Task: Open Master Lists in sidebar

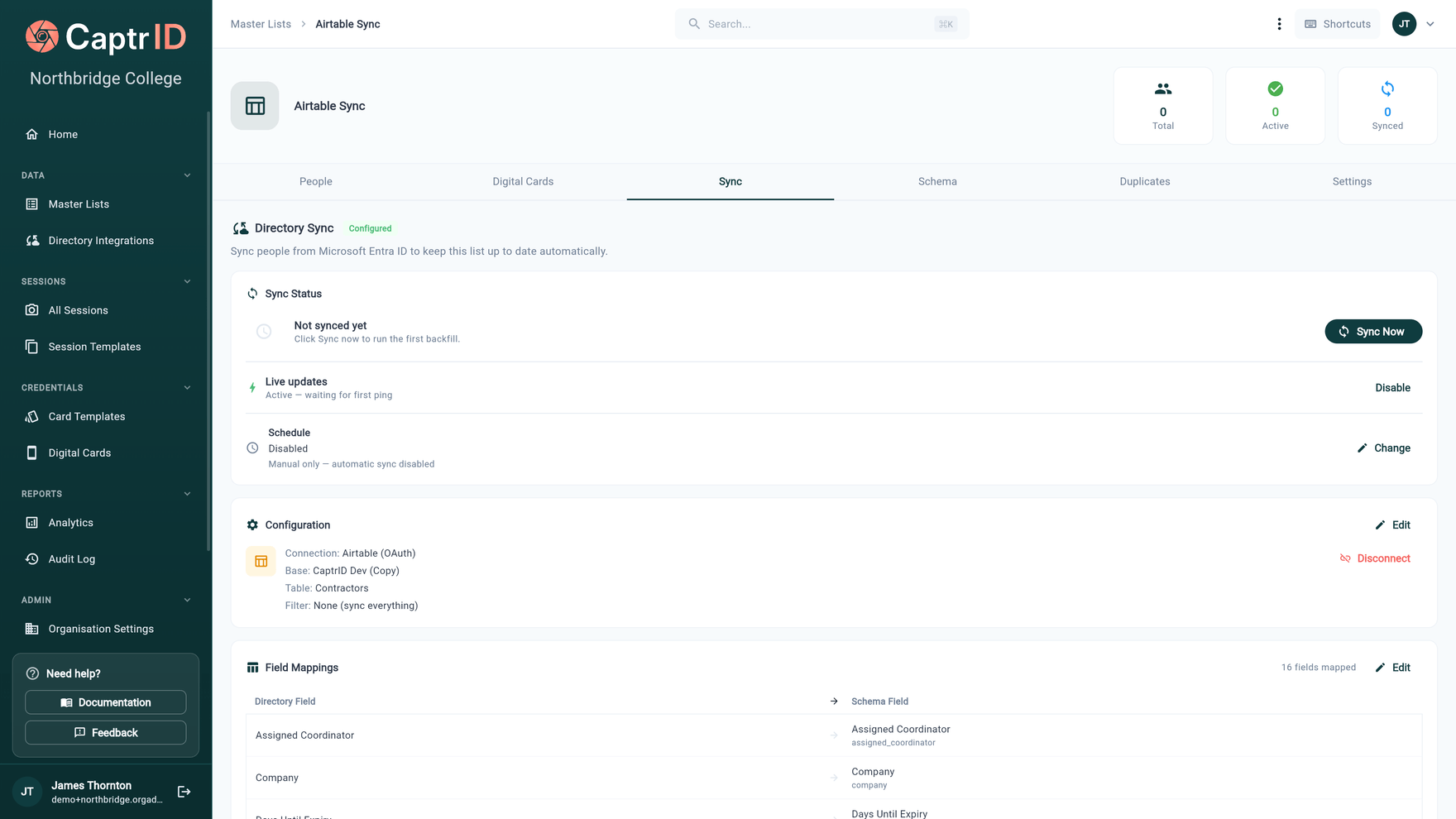Action: pyautogui.click(x=79, y=204)
